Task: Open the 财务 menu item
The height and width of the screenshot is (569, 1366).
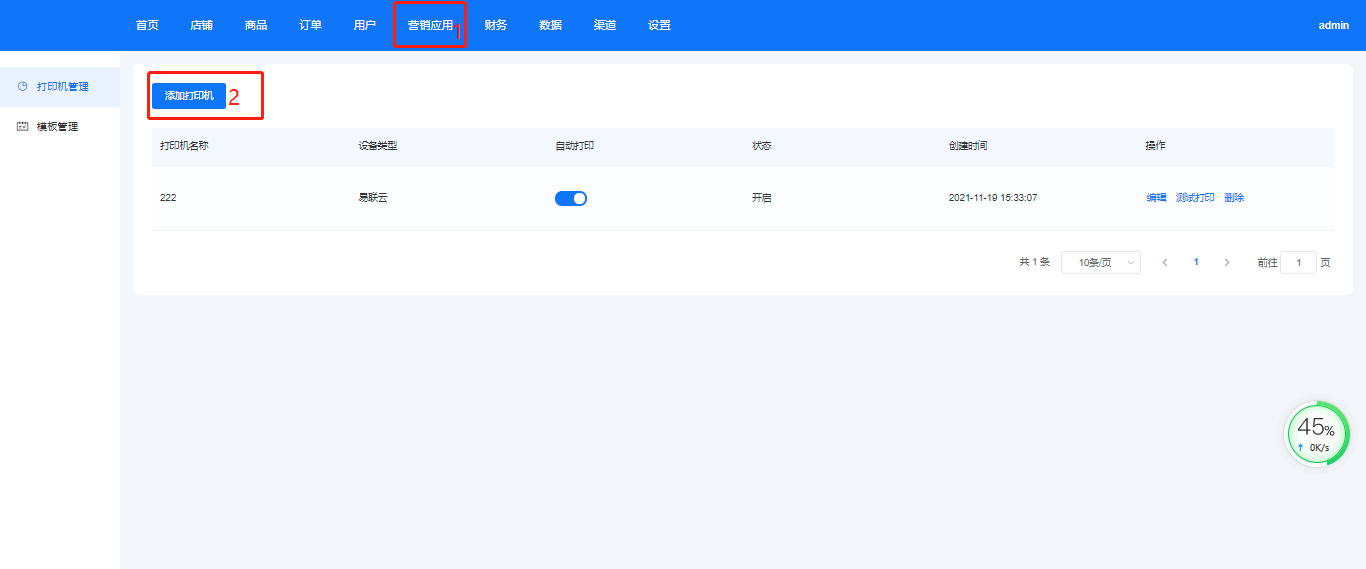Action: [x=496, y=25]
